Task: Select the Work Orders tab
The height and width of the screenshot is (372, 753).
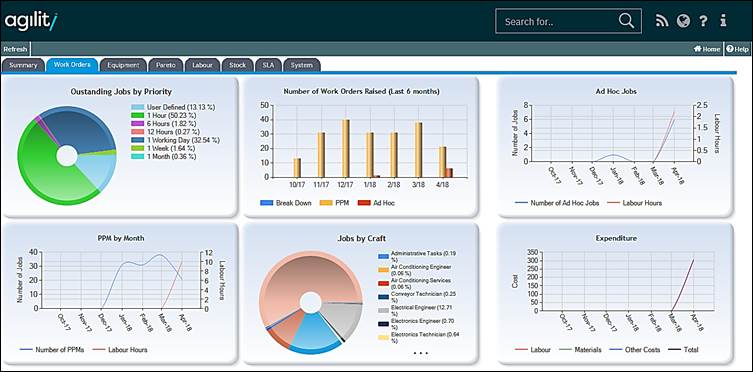Action: [72, 65]
